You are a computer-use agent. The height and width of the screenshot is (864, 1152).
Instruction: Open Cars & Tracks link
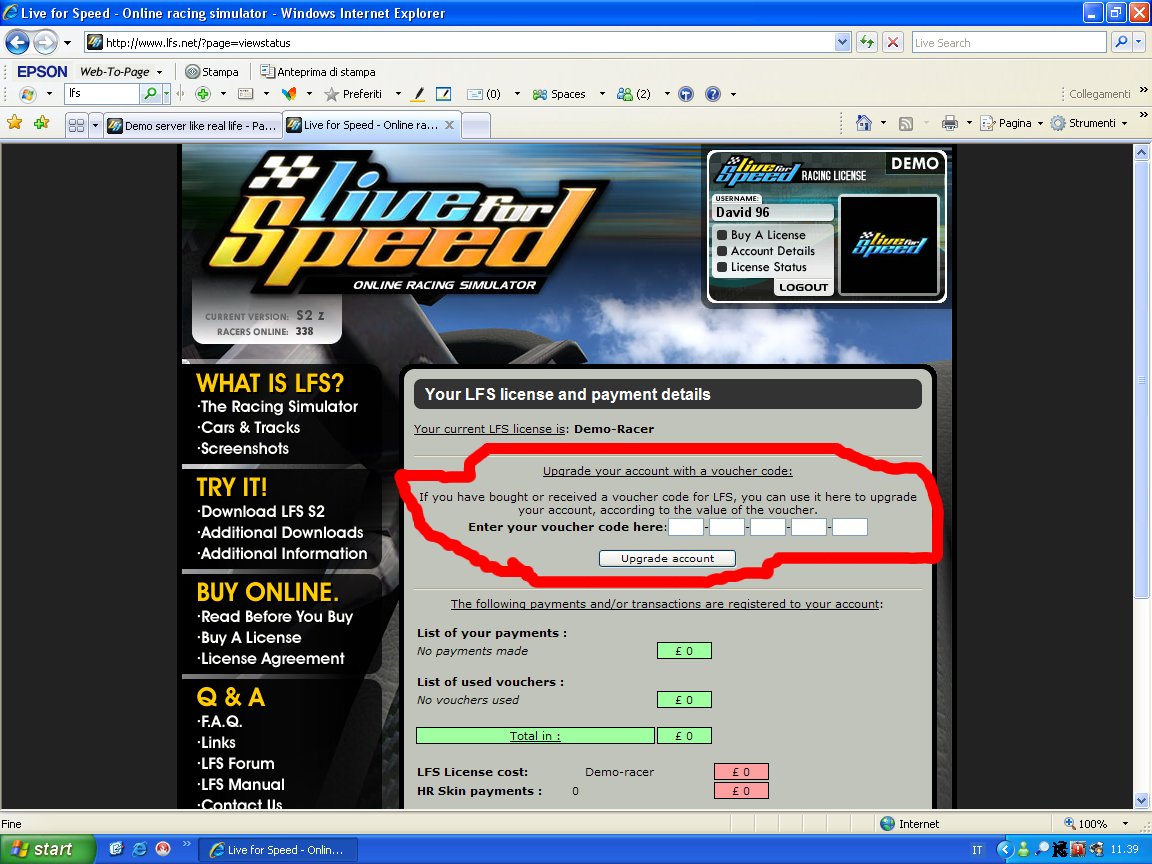(x=249, y=428)
